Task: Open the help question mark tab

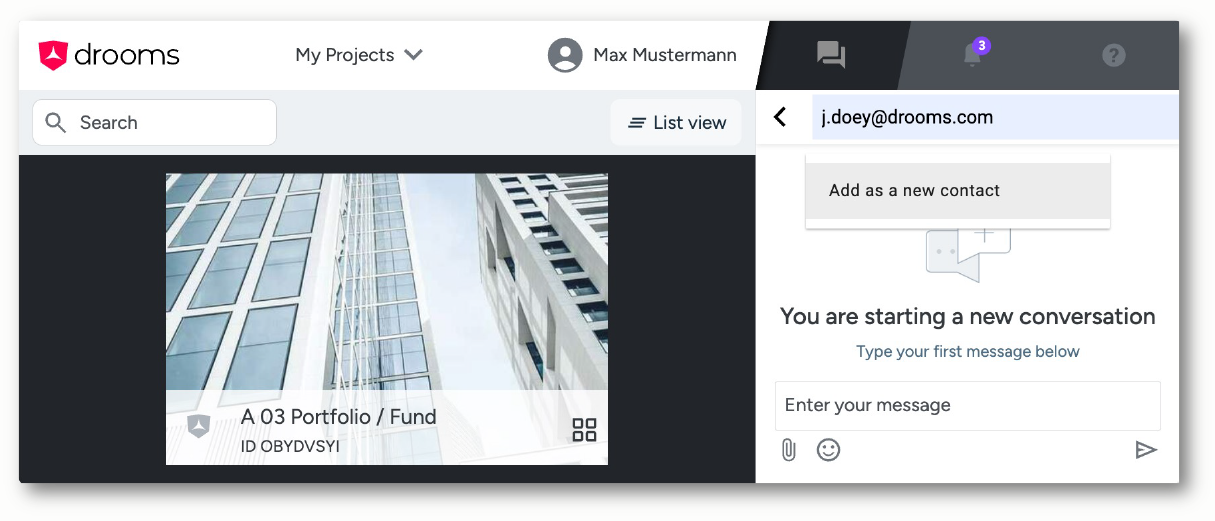Action: click(1114, 55)
